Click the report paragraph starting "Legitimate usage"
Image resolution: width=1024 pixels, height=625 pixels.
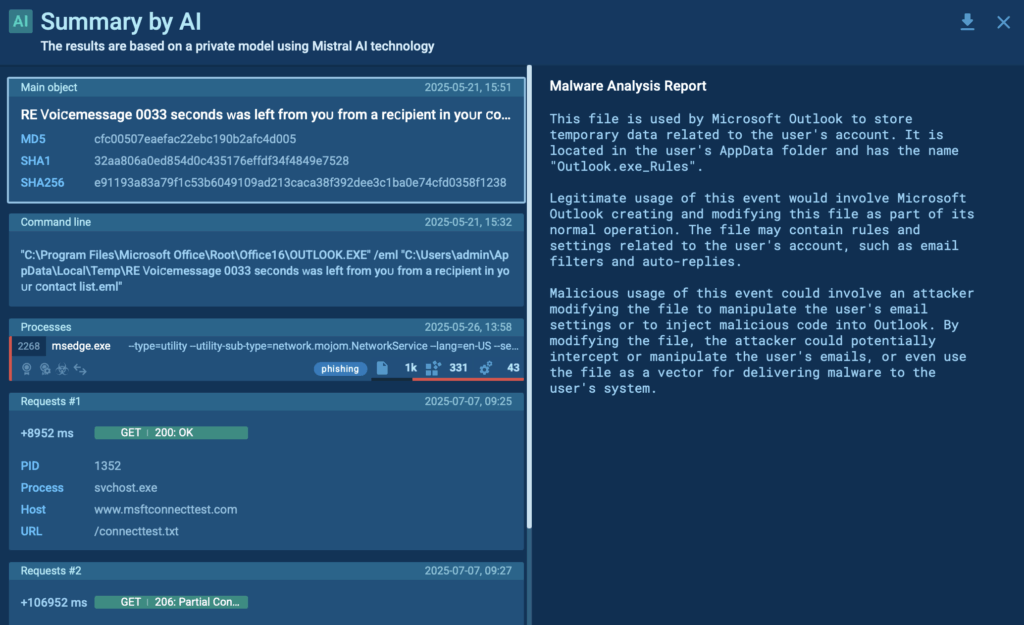coord(761,230)
